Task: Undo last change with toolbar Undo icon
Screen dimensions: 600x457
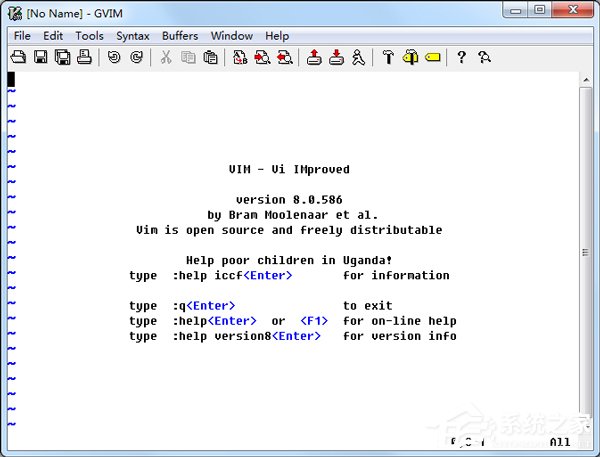Action: click(114, 57)
